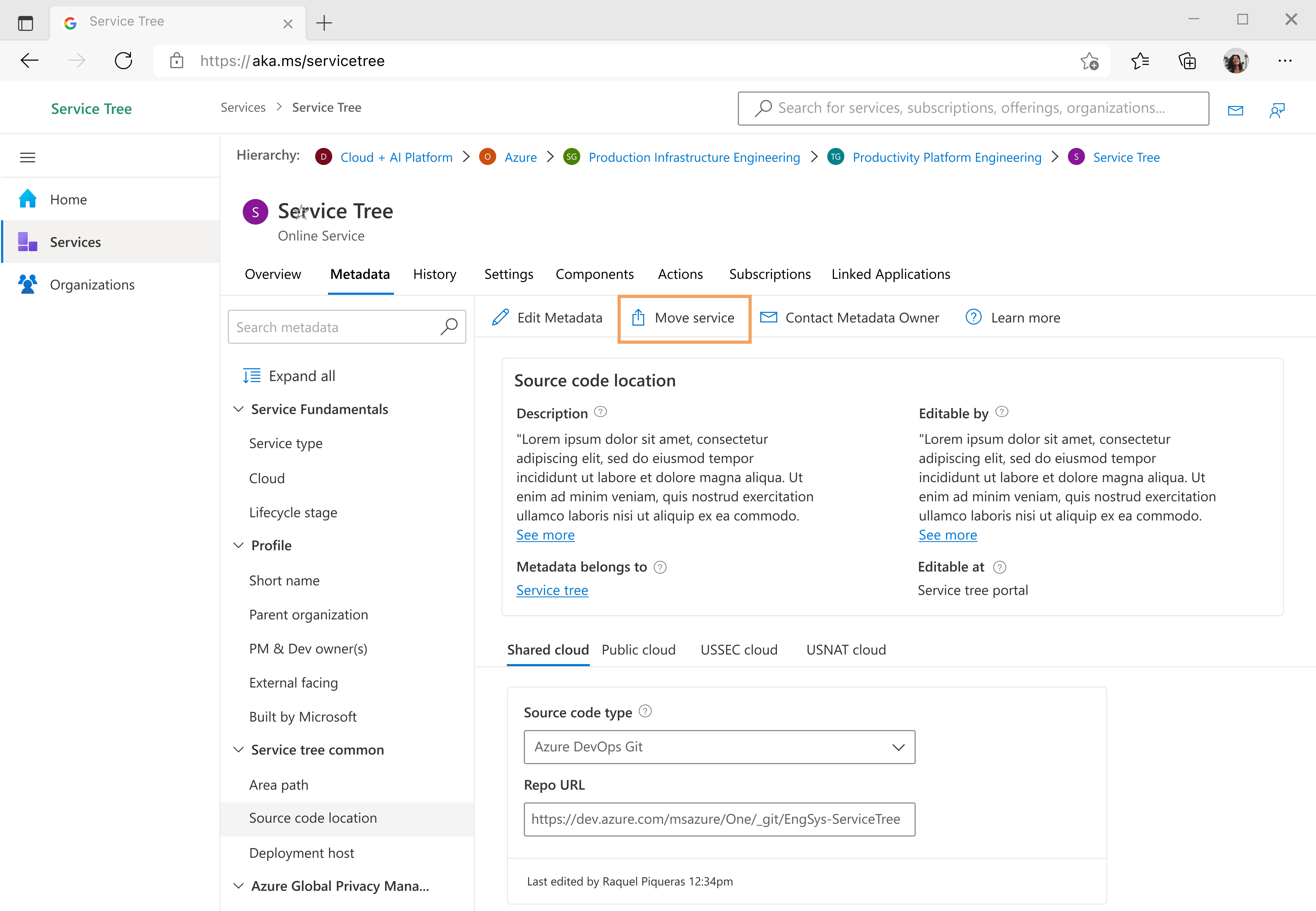Open Productivity Platform Engineering link
The image size is (1316, 911).
[947, 157]
